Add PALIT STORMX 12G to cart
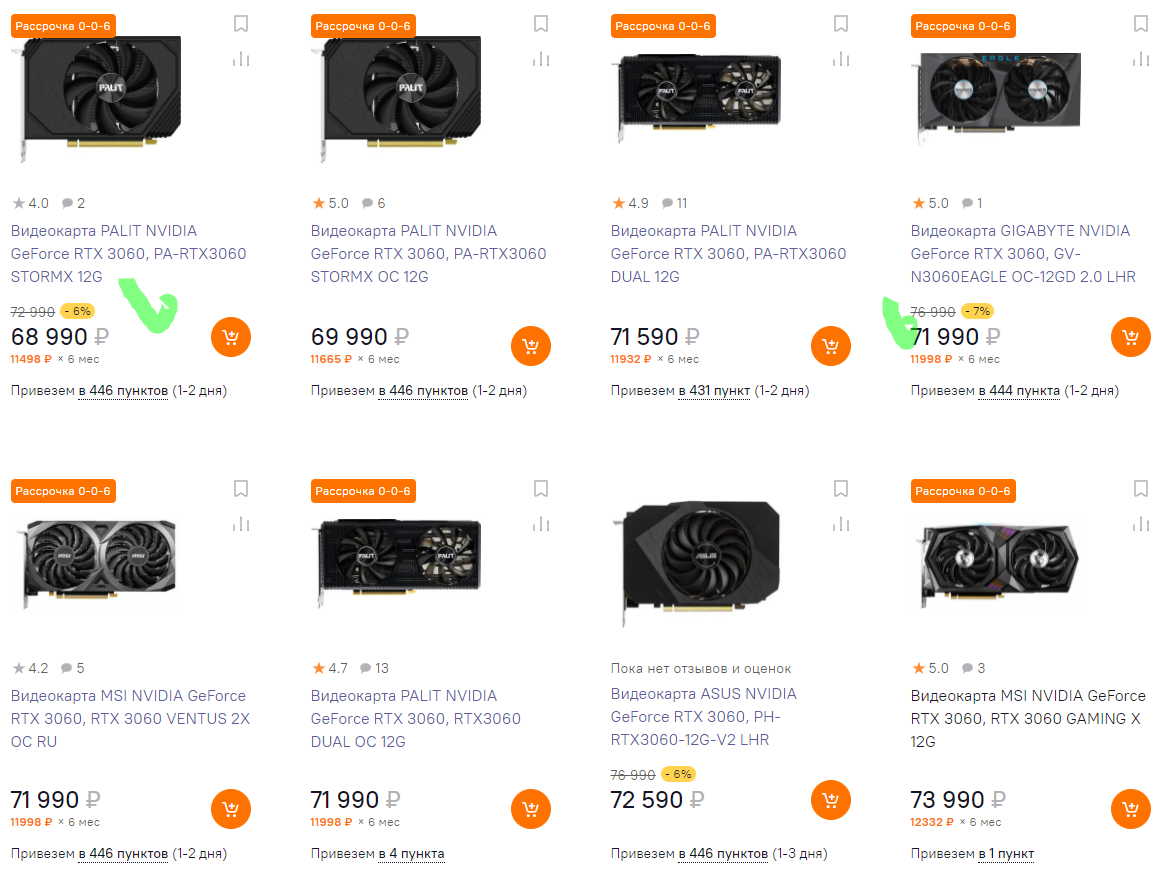This screenshot has width=1160, height=893. click(x=230, y=338)
